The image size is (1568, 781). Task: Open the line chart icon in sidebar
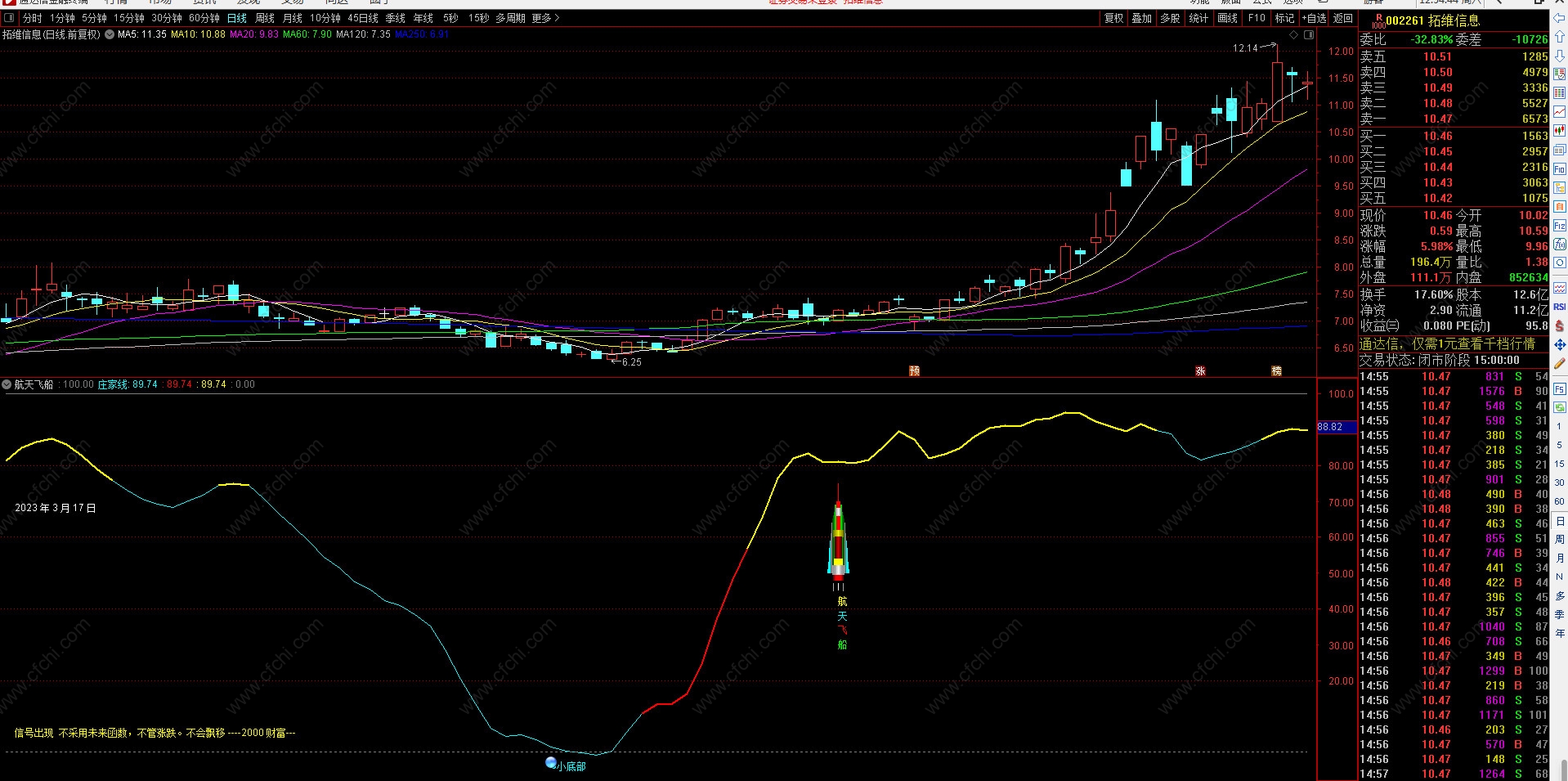pyautogui.click(x=1560, y=111)
